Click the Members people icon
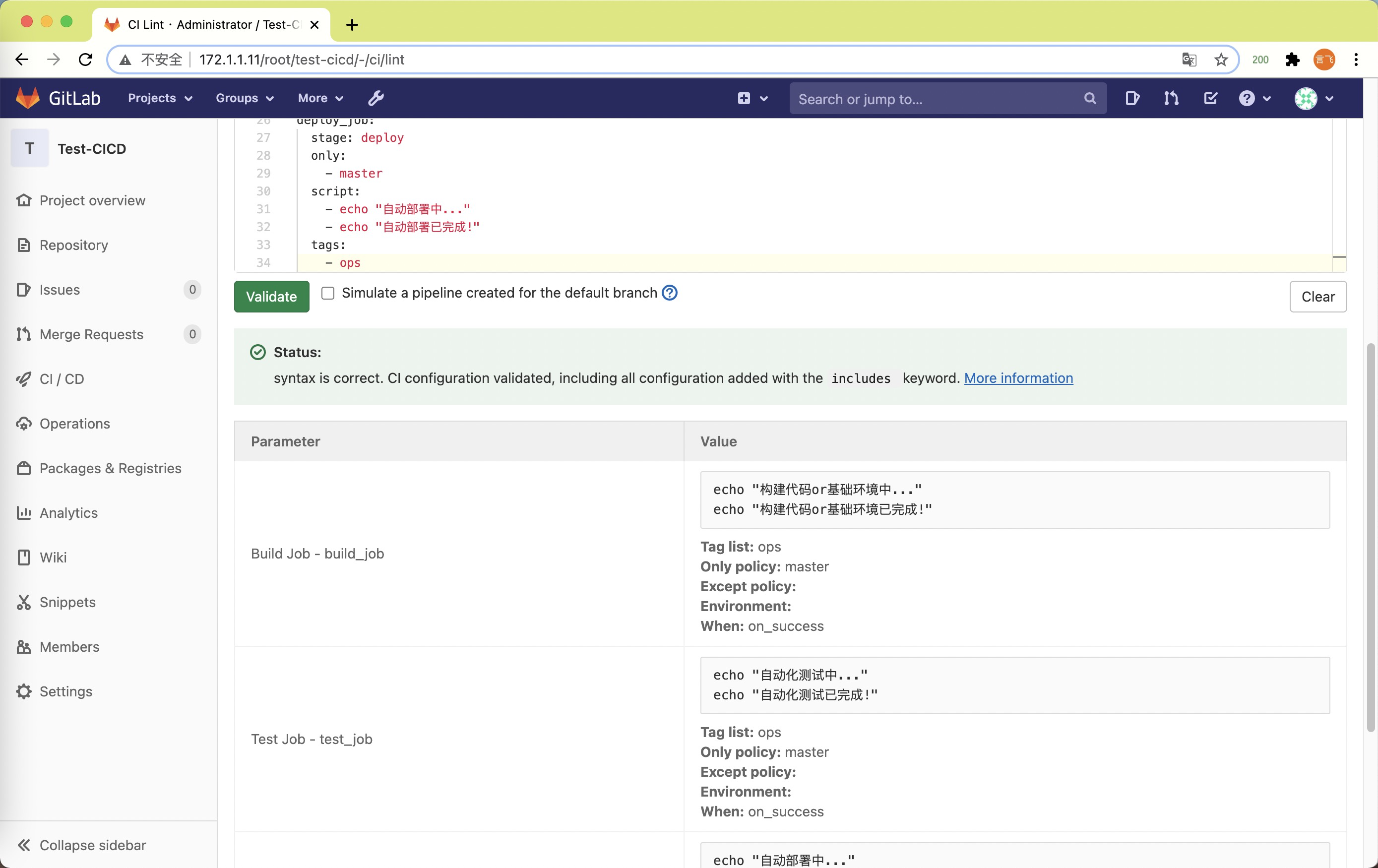The height and width of the screenshot is (868, 1378). 23,647
